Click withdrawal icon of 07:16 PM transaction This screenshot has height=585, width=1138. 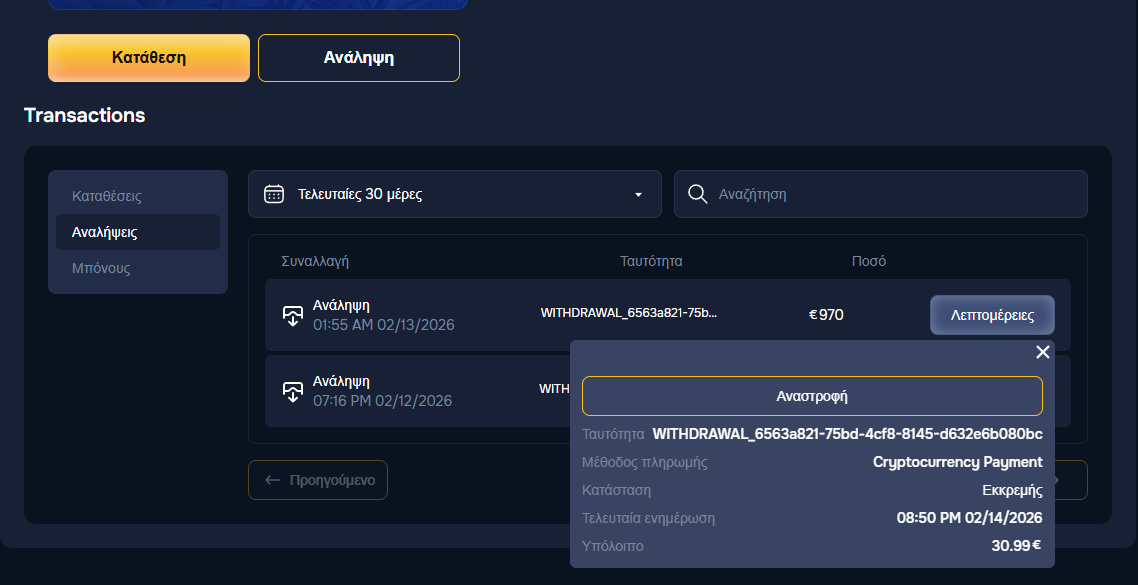[292, 391]
